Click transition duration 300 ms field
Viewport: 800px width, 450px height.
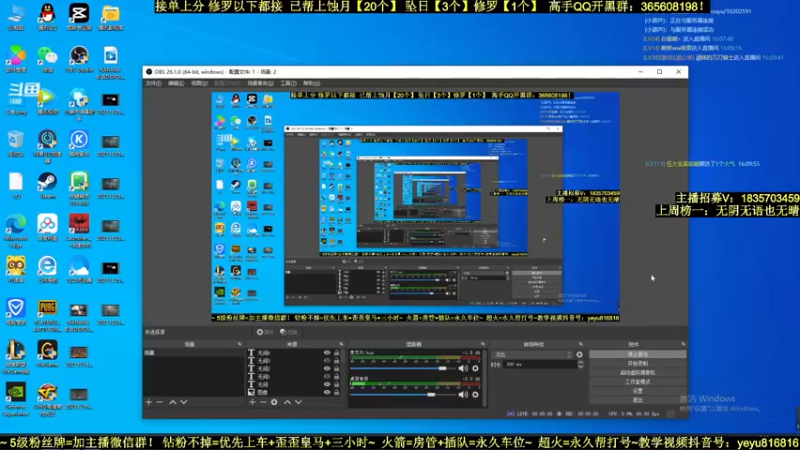[x=540, y=364]
